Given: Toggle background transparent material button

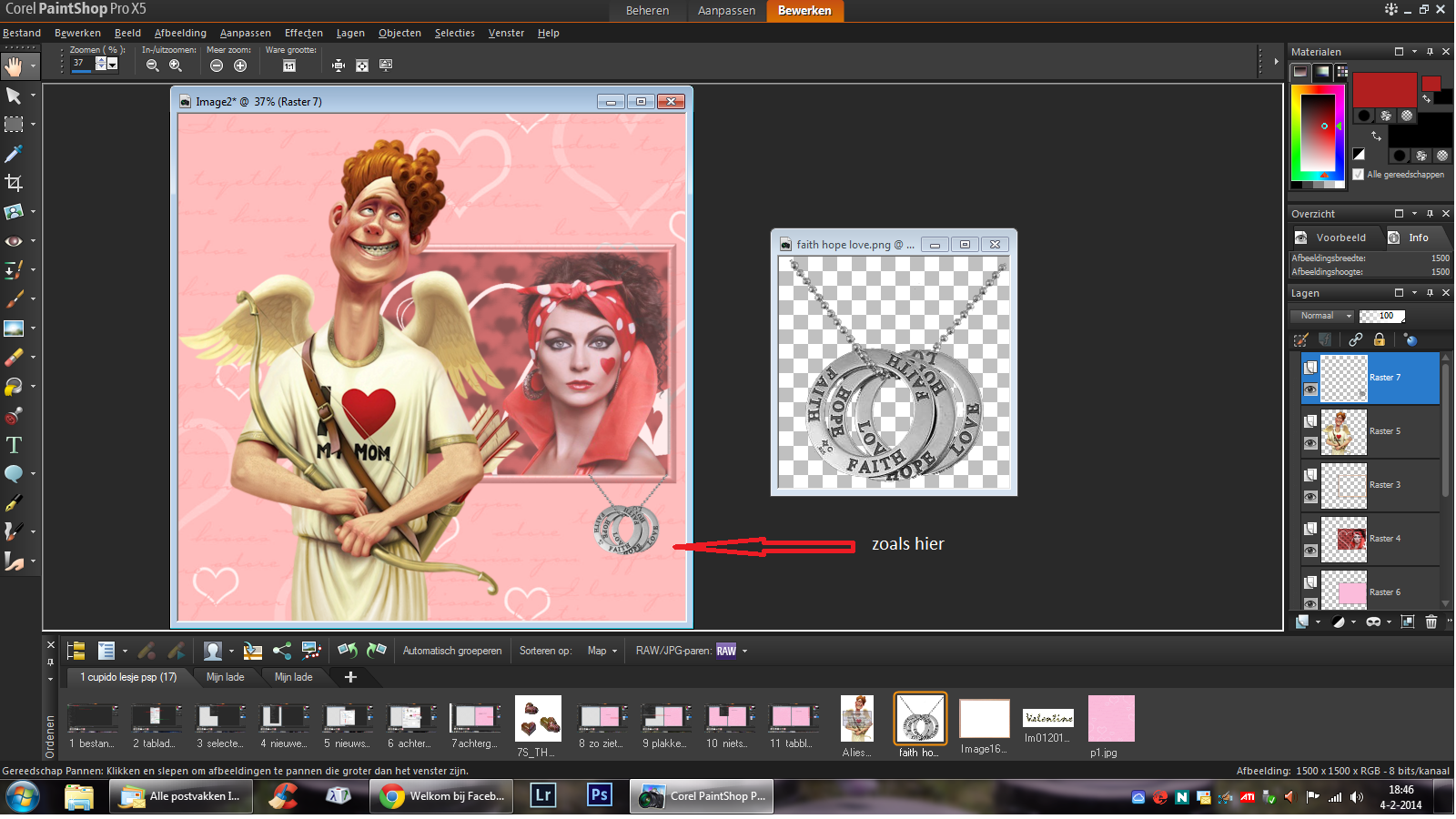Looking at the screenshot, I should pos(1442,156).
